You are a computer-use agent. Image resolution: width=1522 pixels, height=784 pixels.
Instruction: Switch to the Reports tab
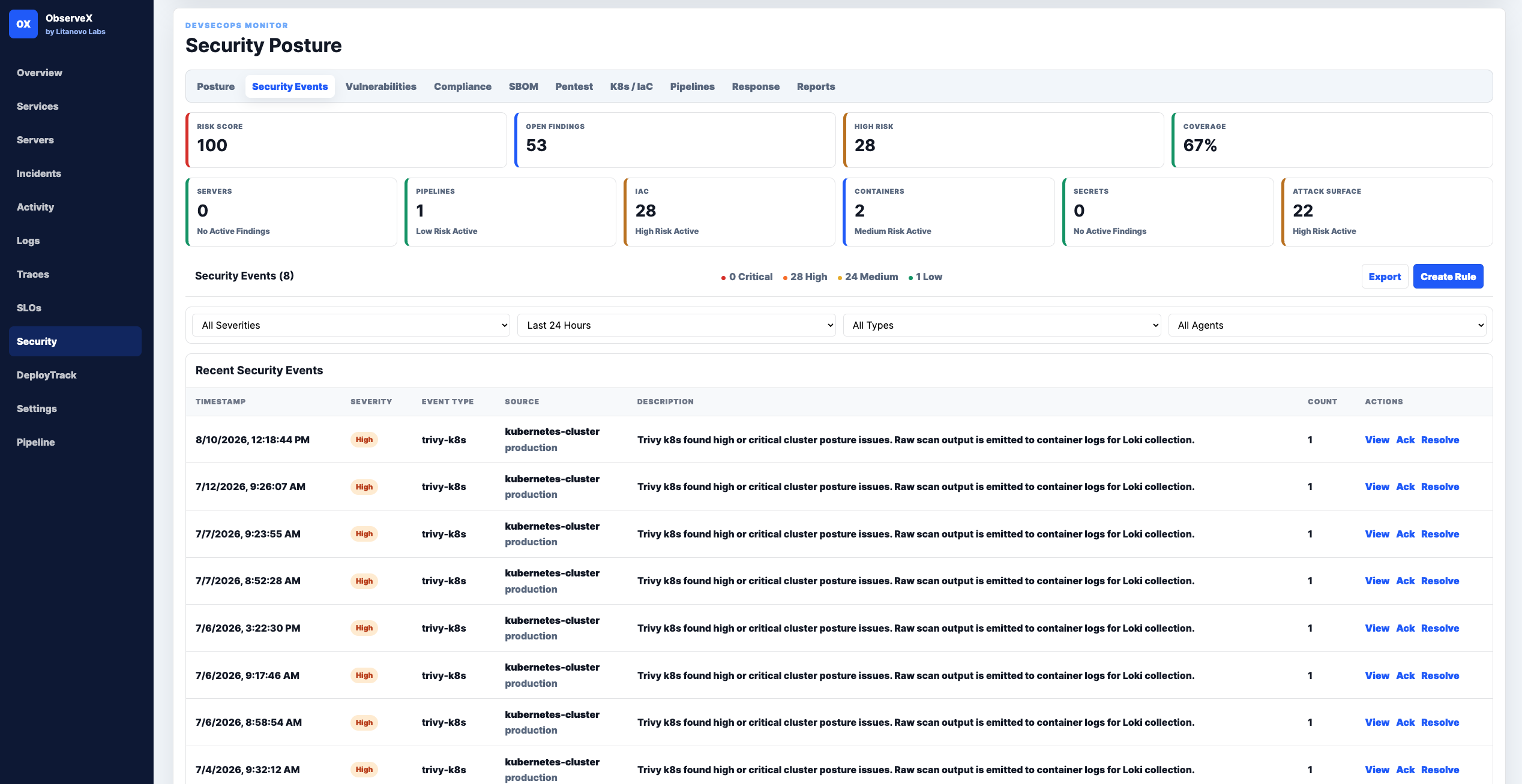click(x=816, y=86)
